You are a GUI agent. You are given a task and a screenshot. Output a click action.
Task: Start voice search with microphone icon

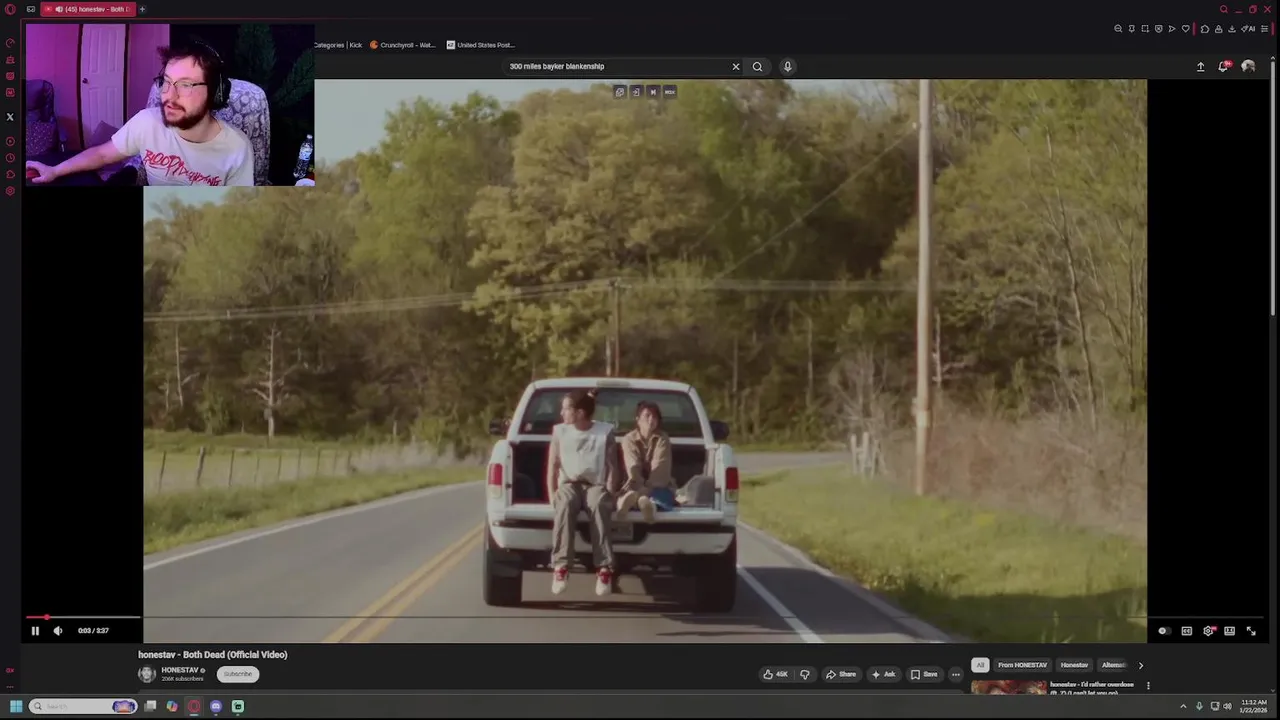788,67
